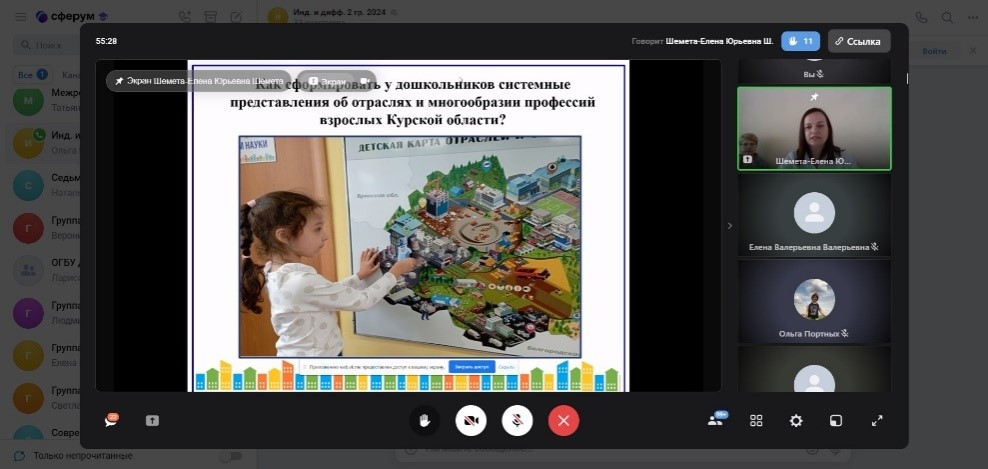Click phone call icon in chat header

point(921,17)
